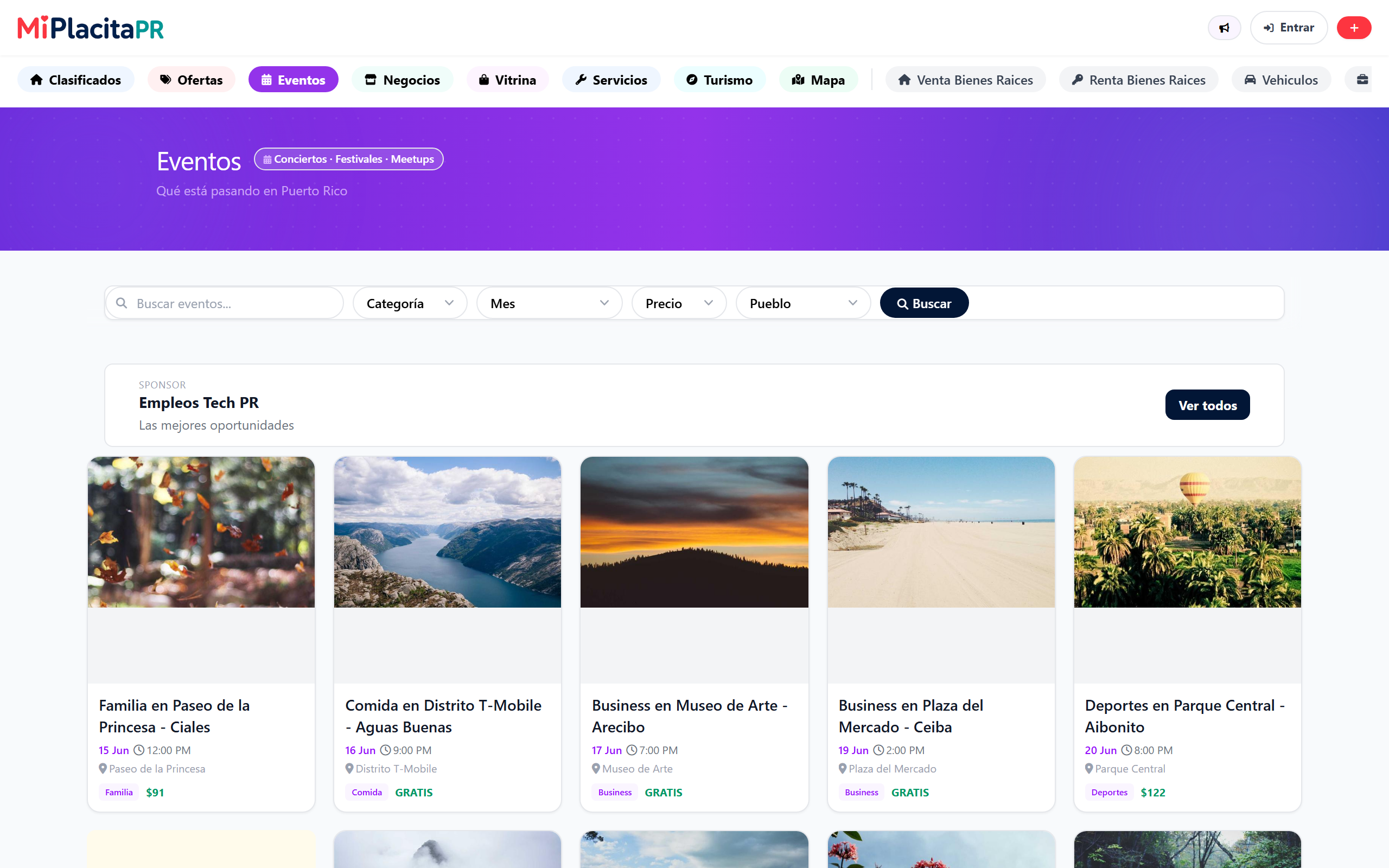Viewport: 1389px width, 868px height.
Task: Click the magnifier icon in search field
Action: (x=122, y=303)
